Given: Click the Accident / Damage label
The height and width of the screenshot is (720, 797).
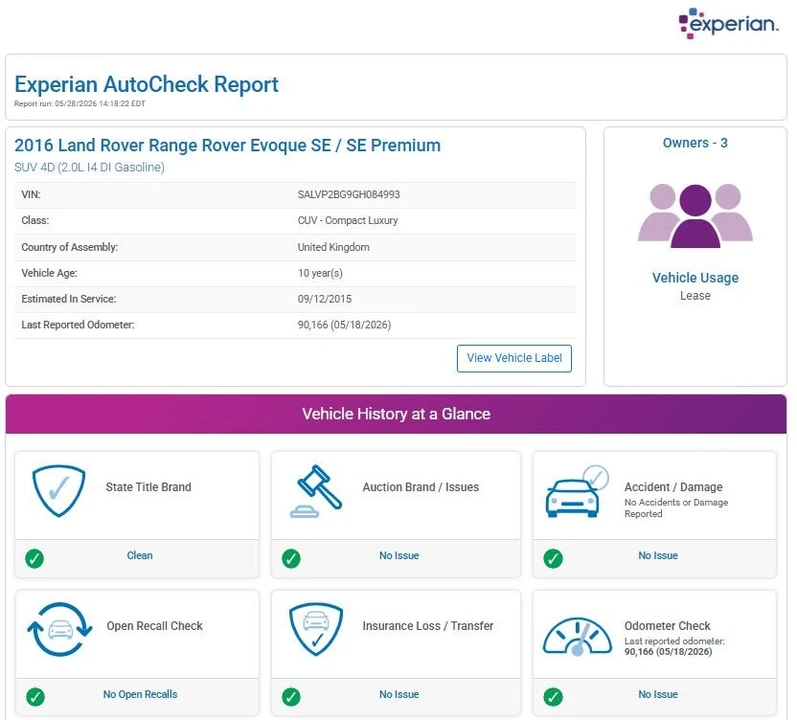Looking at the screenshot, I should pyautogui.click(x=673, y=487).
